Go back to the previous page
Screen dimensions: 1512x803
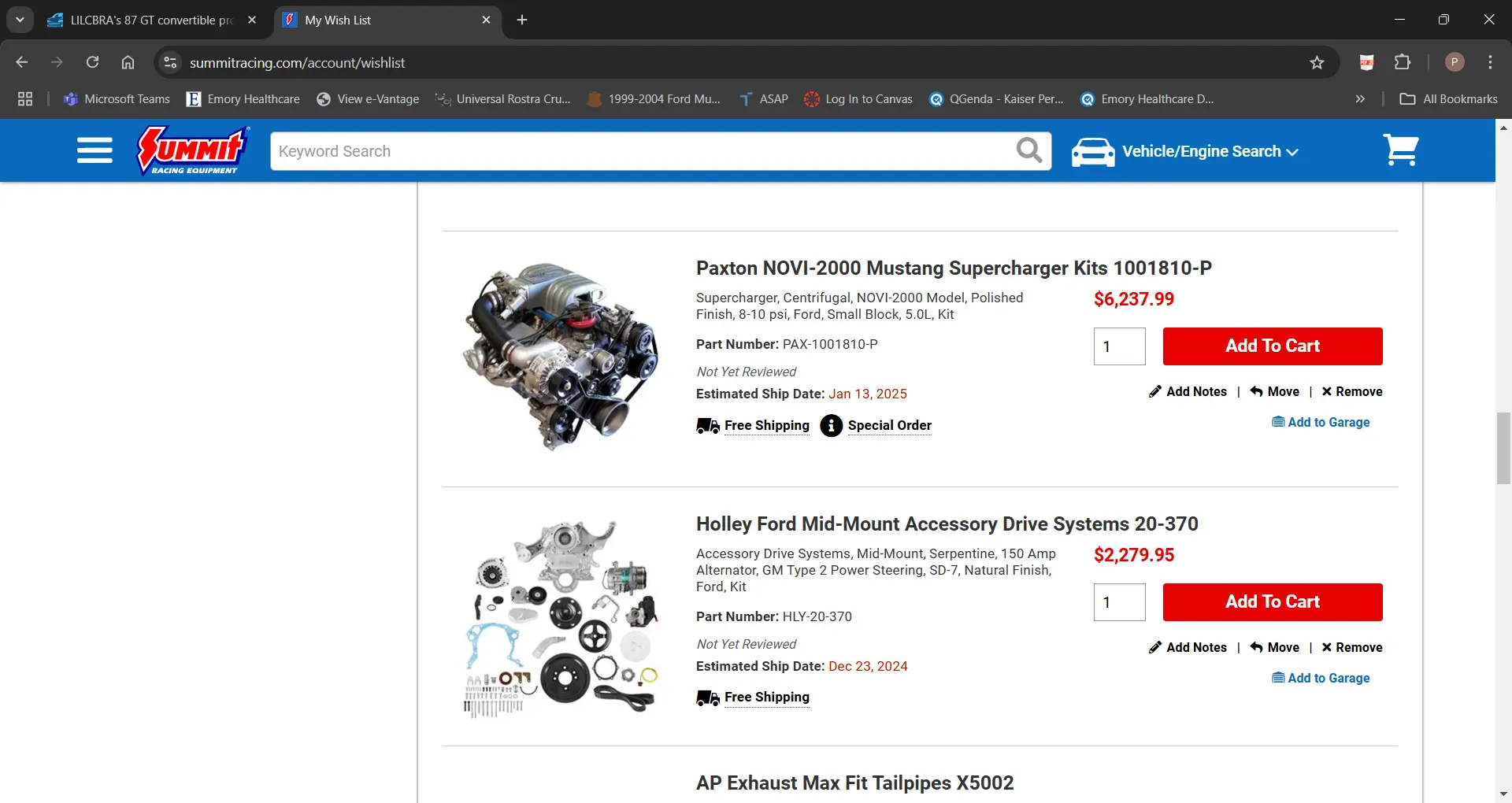22,62
